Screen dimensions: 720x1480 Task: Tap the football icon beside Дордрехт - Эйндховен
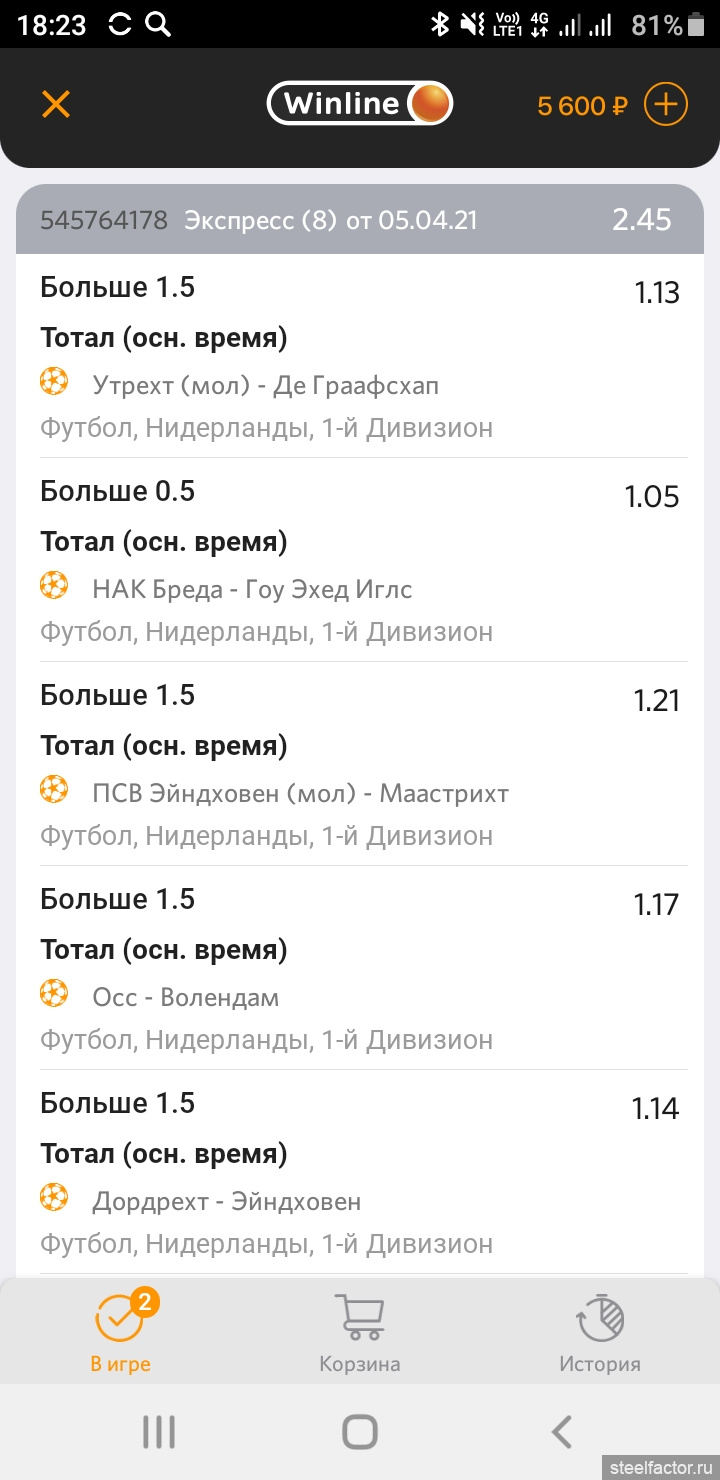tap(54, 1198)
